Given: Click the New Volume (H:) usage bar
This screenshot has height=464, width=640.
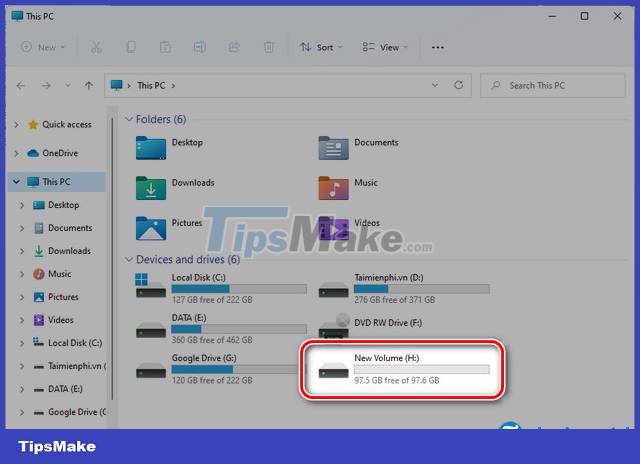Looking at the screenshot, I should 422,369.
